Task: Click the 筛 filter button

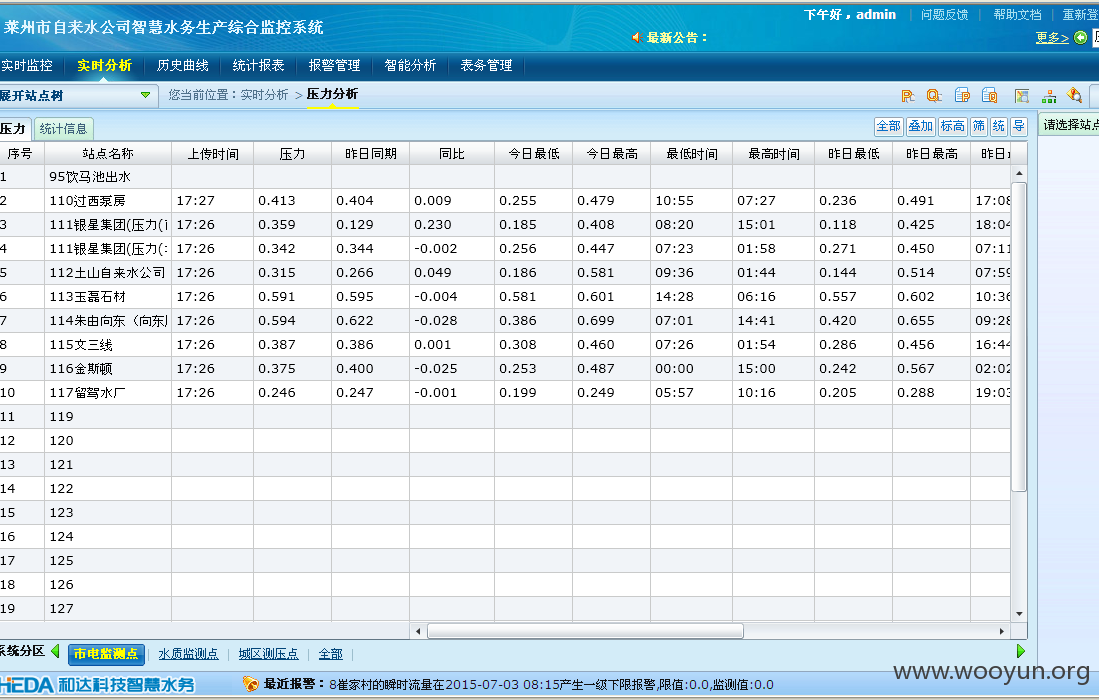Action: 978,126
